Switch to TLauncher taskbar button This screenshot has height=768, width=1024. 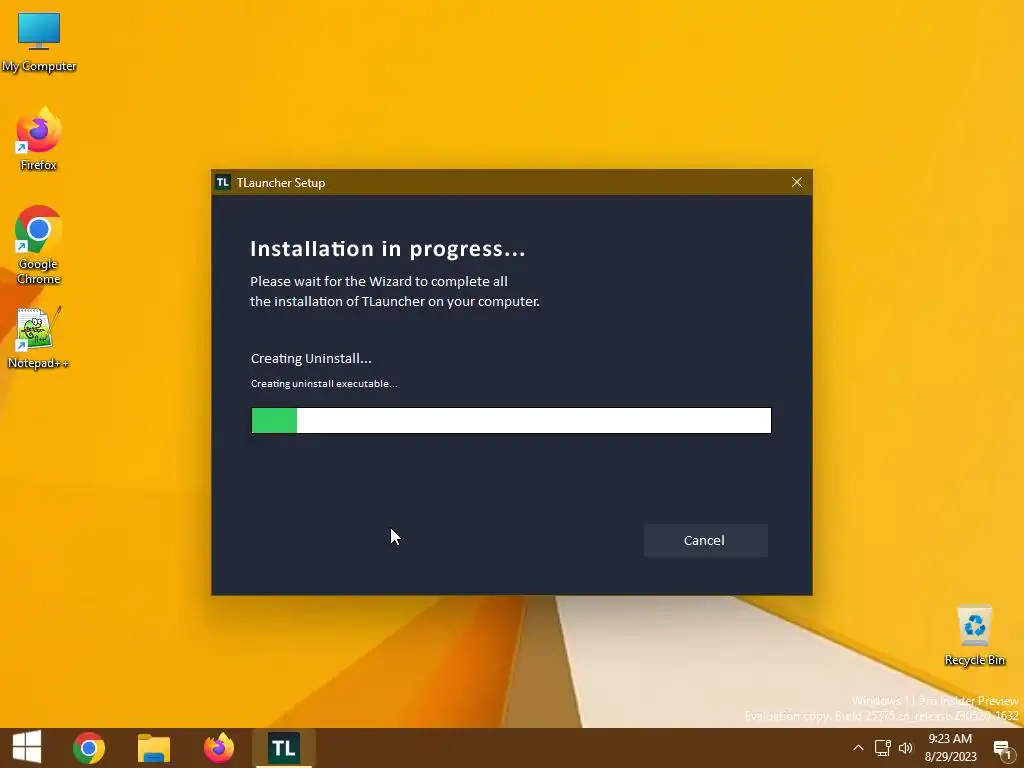283,748
